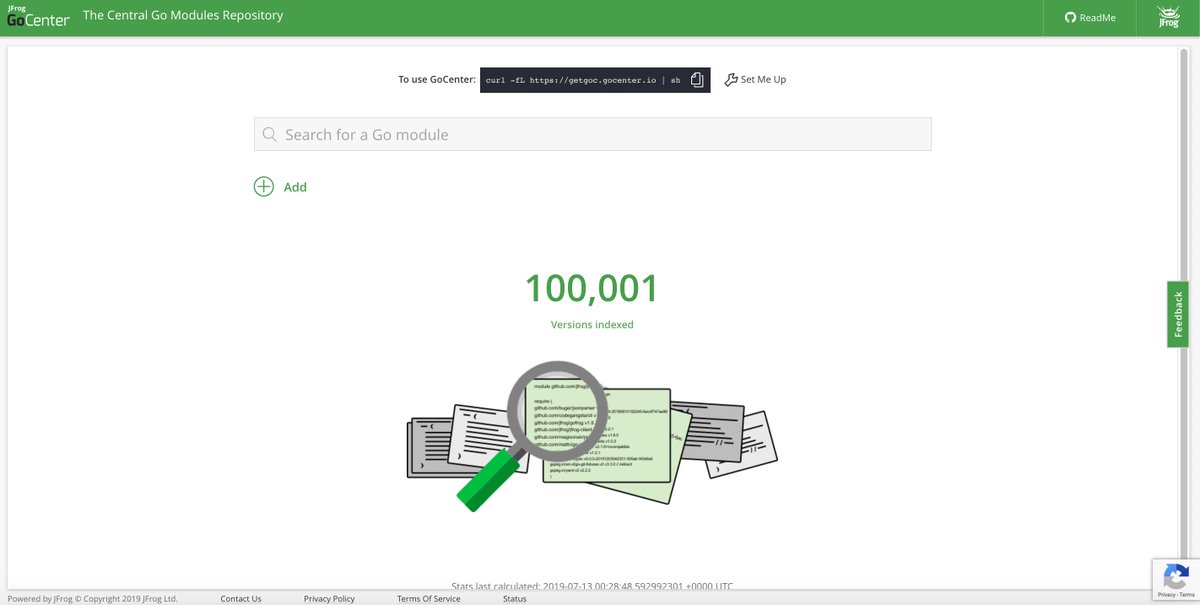Click the 100,001 versions count
The width and height of the screenshot is (1200, 605).
[x=592, y=288]
